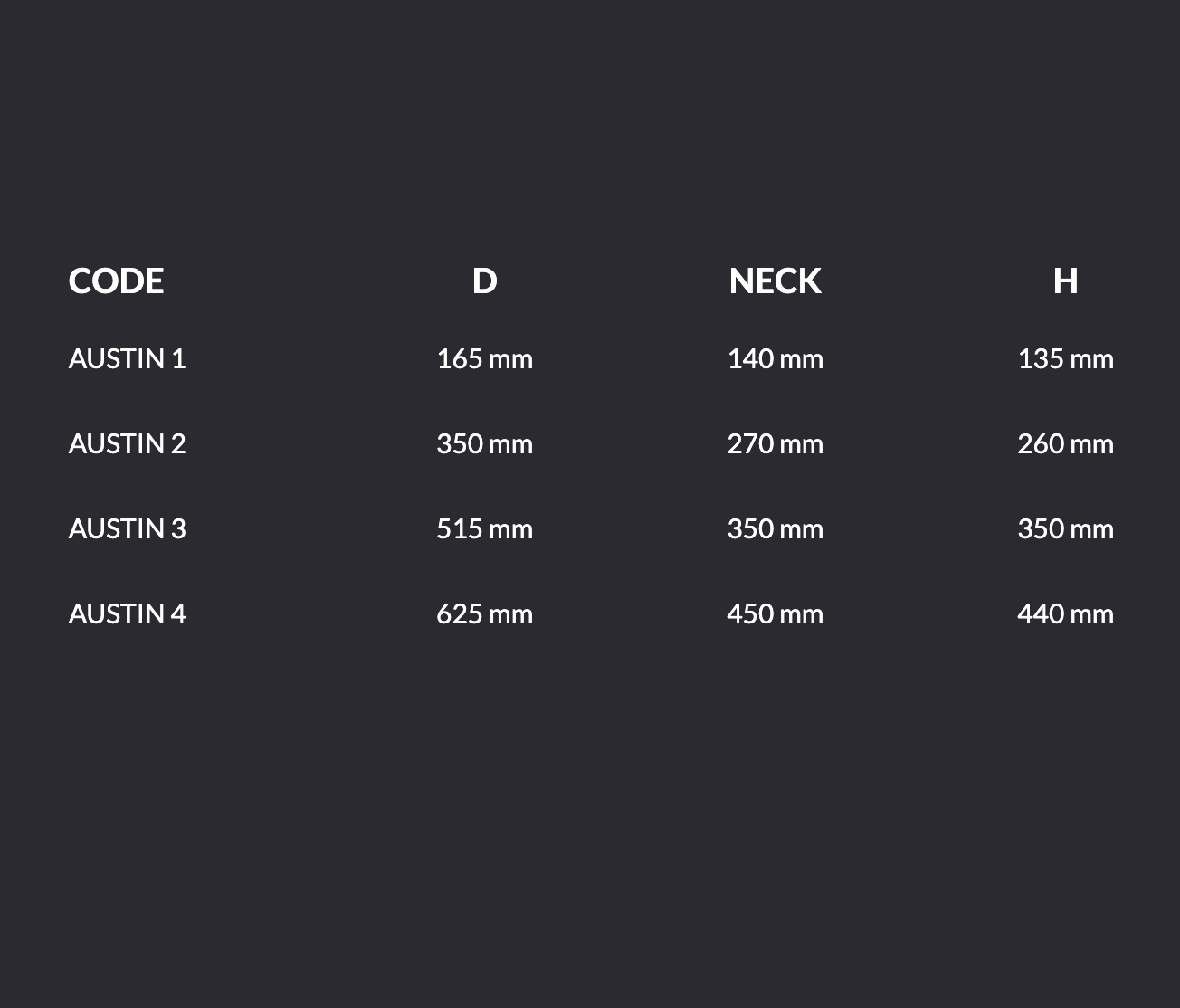The image size is (1180, 1008).
Task: Click the 450 mm neck value
Action: [775, 614]
